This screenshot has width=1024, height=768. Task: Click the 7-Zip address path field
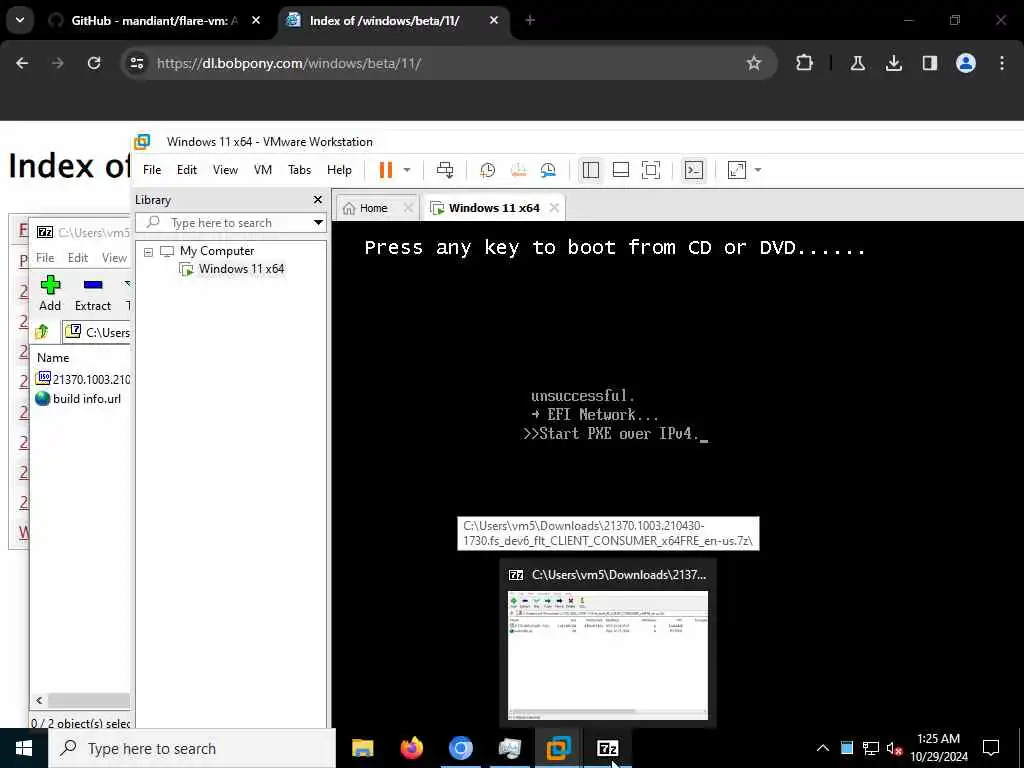[x=97, y=332]
